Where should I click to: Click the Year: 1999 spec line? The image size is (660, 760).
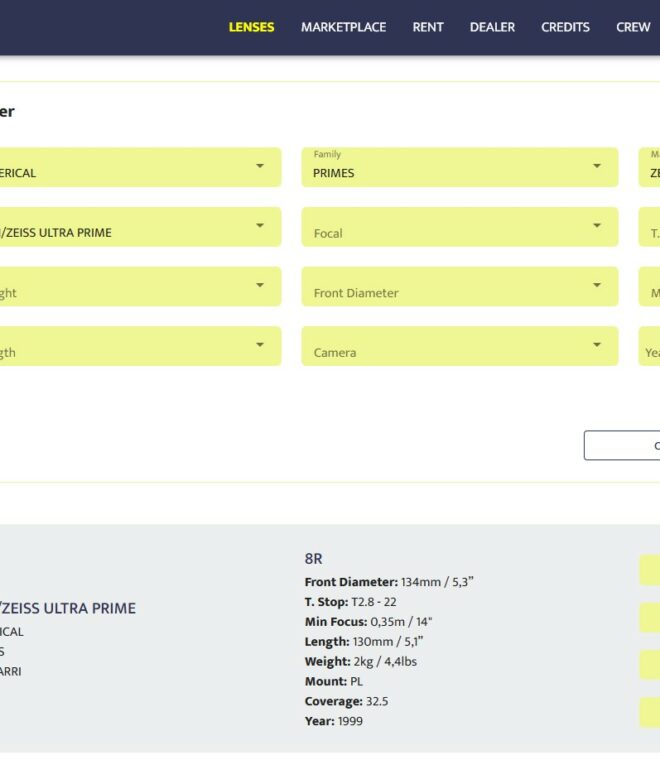tap(333, 721)
